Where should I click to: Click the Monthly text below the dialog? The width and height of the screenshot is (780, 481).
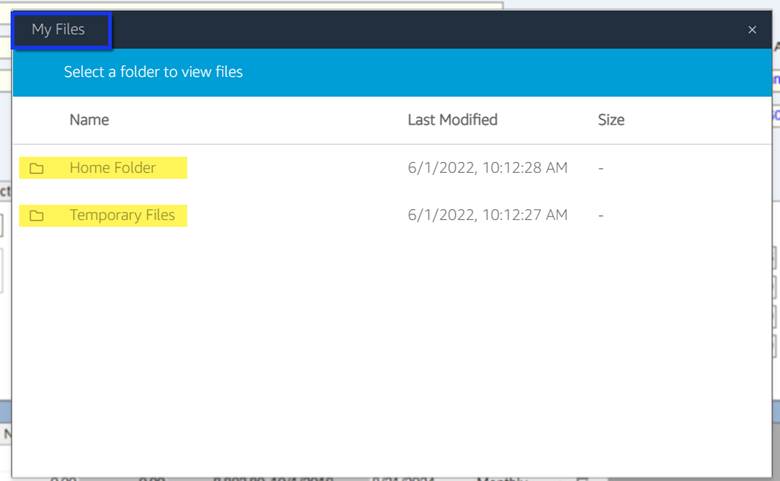point(502,479)
